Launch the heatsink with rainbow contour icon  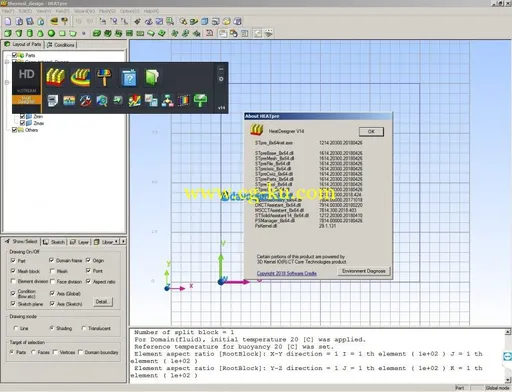[80, 77]
